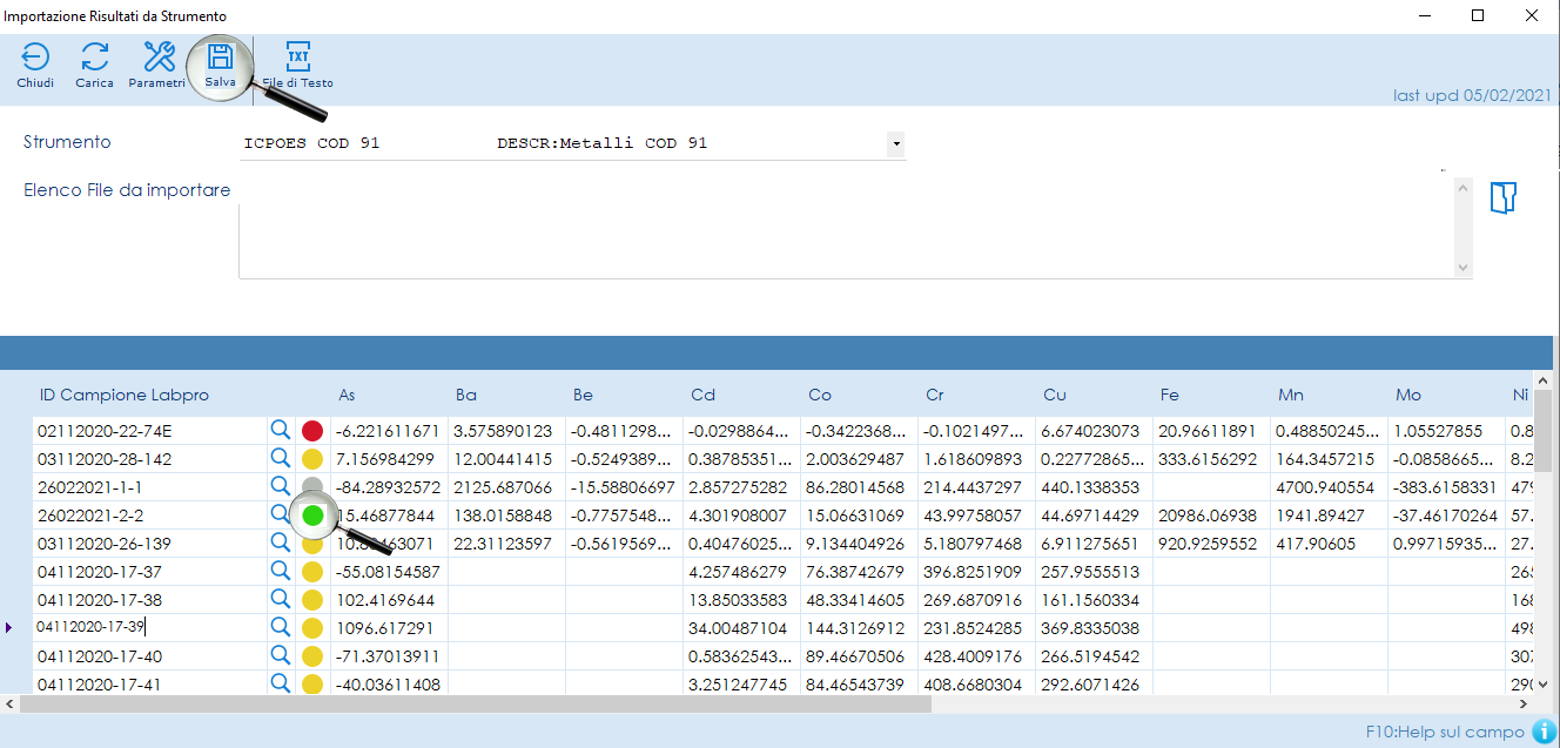The image size is (1560, 748).
Task: Click magnifier icon for sample 04112020-17-40
Action: (x=280, y=655)
